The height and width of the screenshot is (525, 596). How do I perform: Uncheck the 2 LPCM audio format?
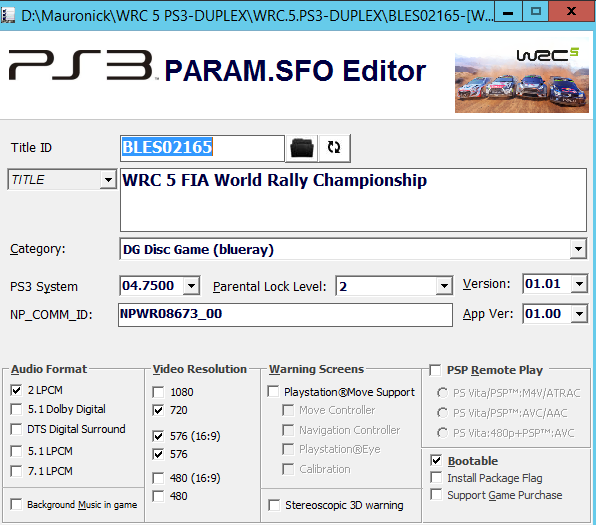tap(16, 390)
